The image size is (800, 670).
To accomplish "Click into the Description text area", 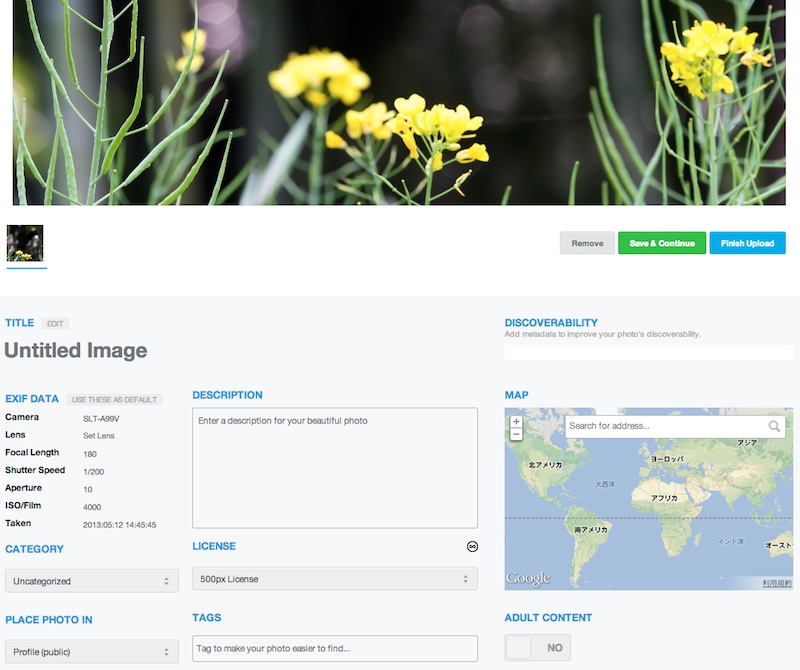I will pyautogui.click(x=334, y=467).
